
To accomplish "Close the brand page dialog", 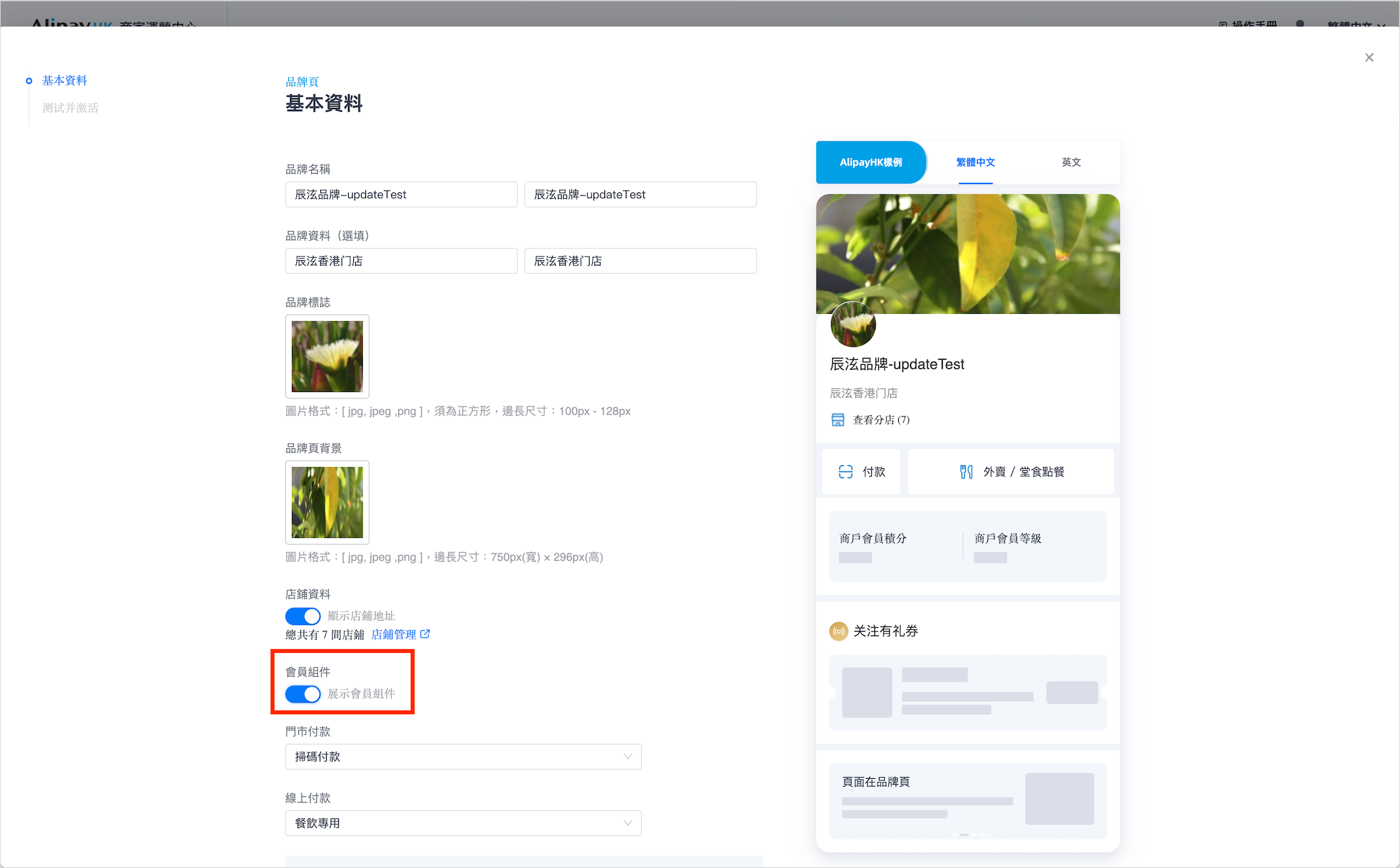I will [1369, 57].
